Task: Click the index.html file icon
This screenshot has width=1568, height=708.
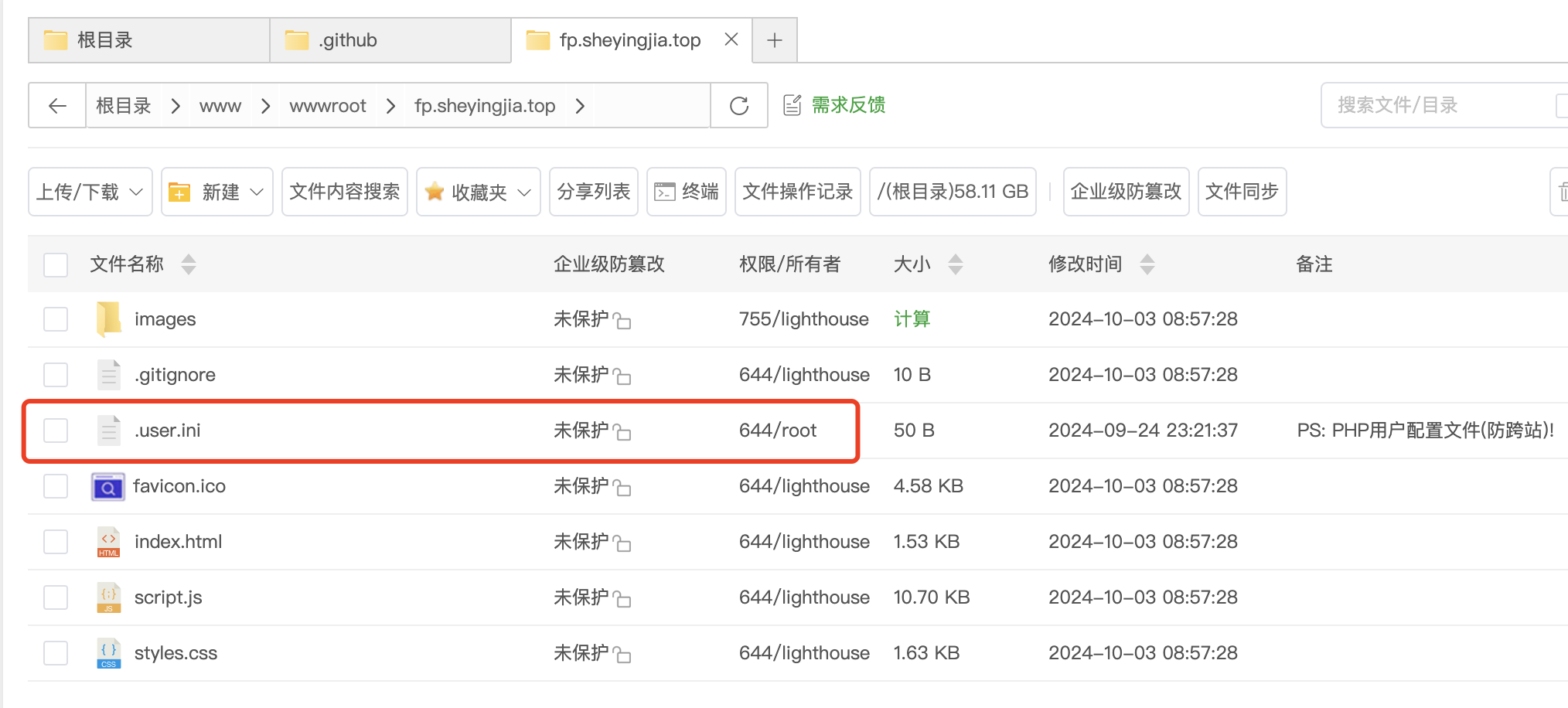Action: click(109, 542)
